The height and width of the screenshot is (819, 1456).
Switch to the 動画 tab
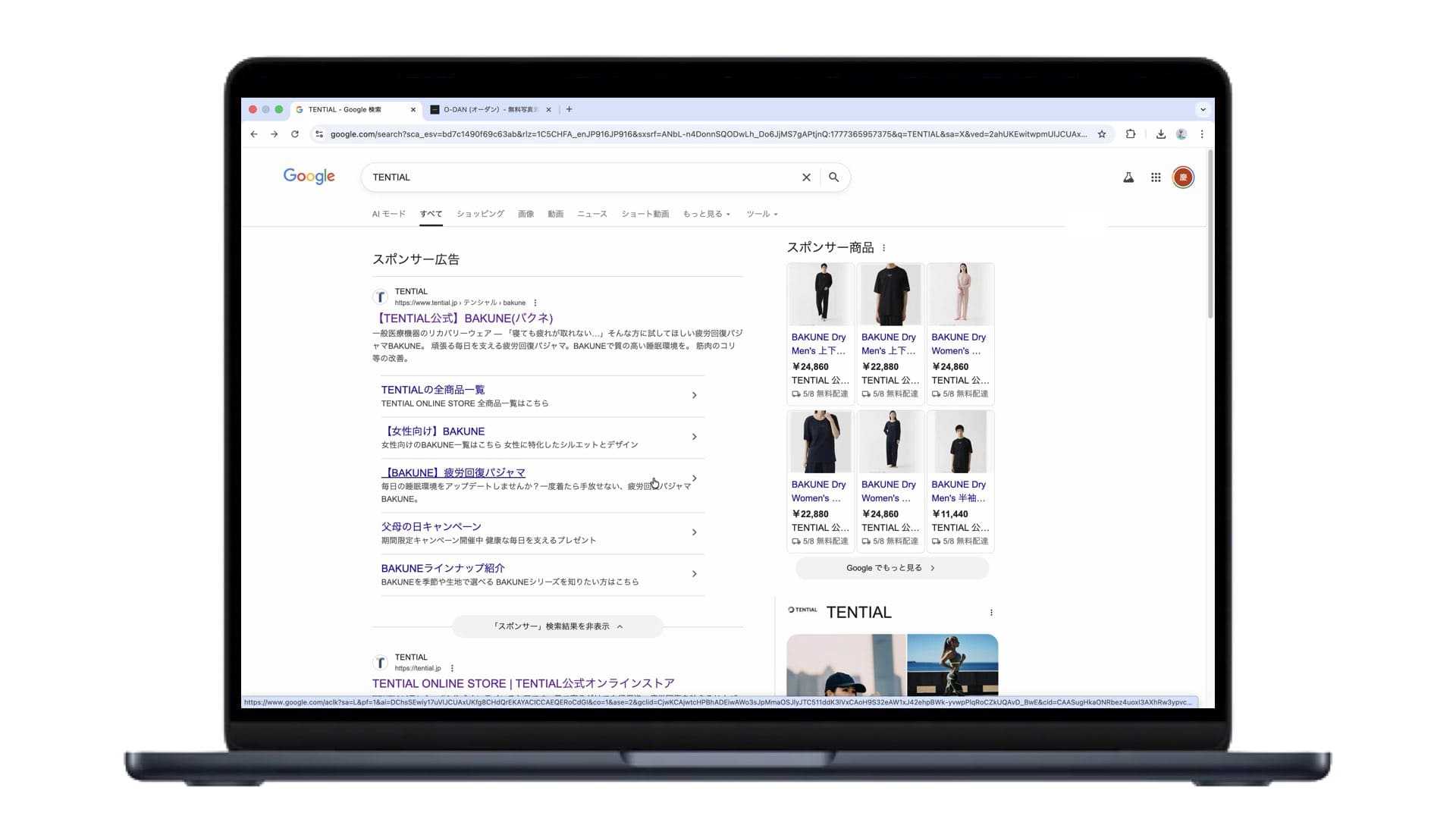pos(556,214)
